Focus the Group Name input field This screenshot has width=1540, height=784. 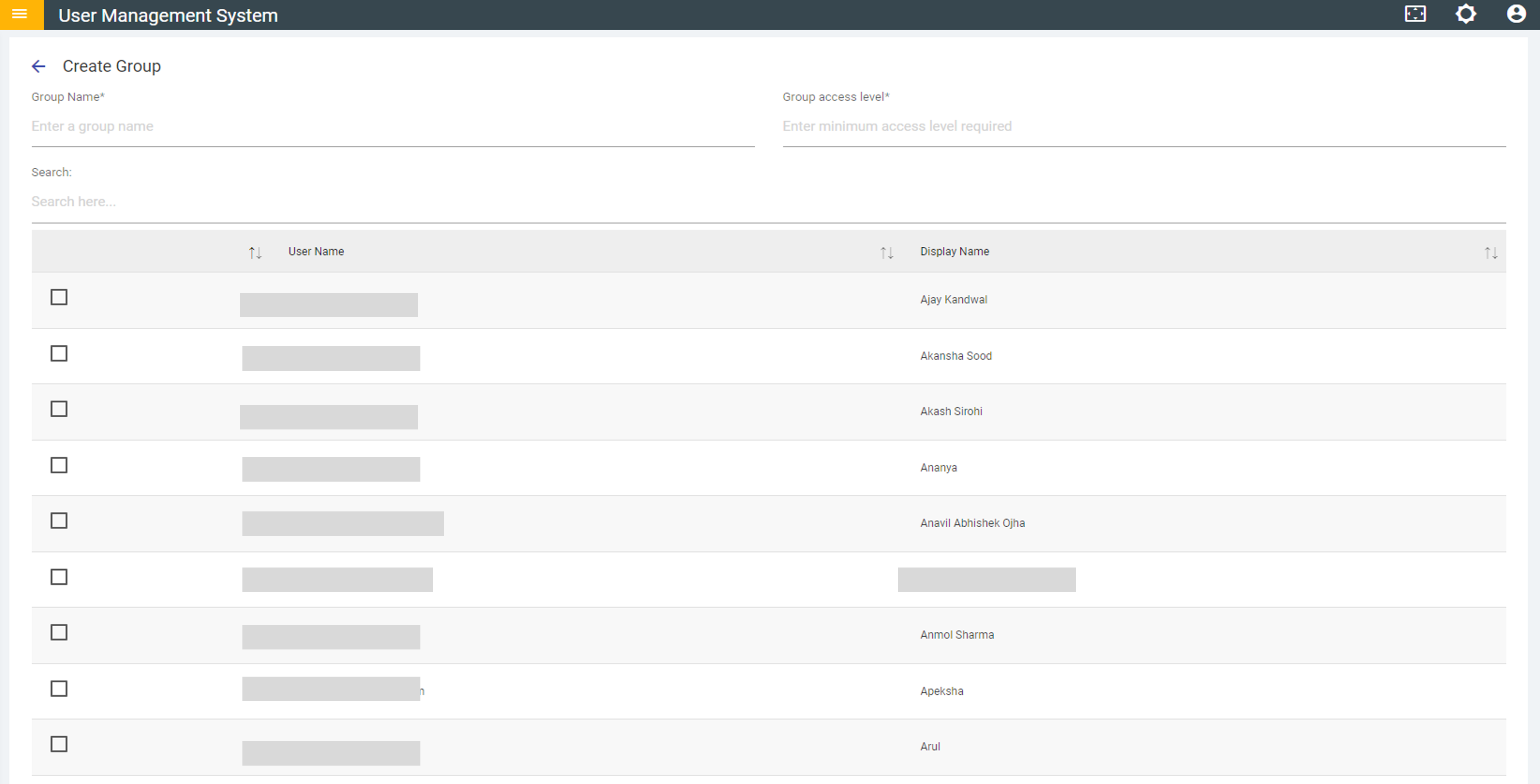(x=392, y=127)
